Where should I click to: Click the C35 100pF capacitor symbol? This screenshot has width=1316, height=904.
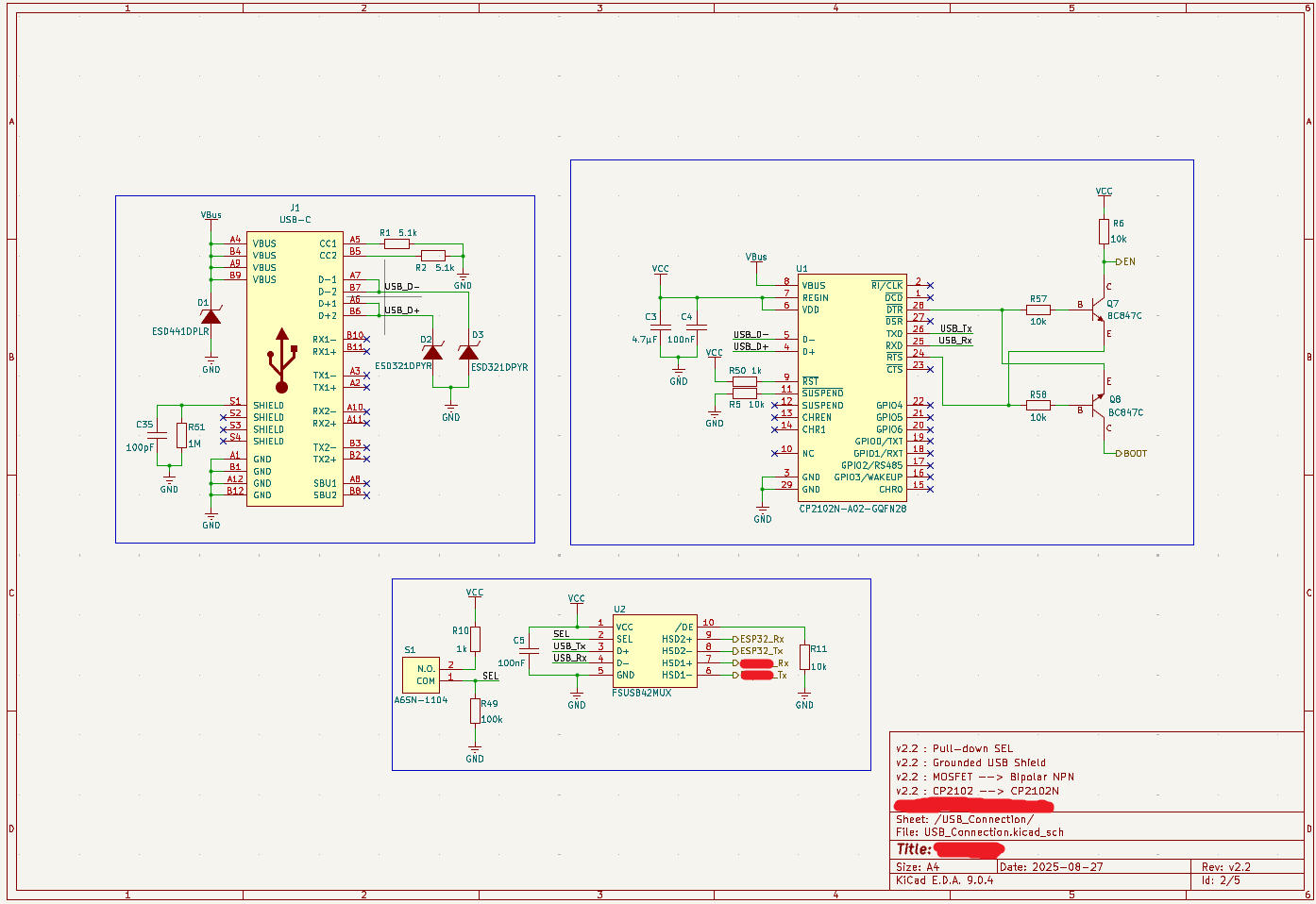(x=157, y=435)
